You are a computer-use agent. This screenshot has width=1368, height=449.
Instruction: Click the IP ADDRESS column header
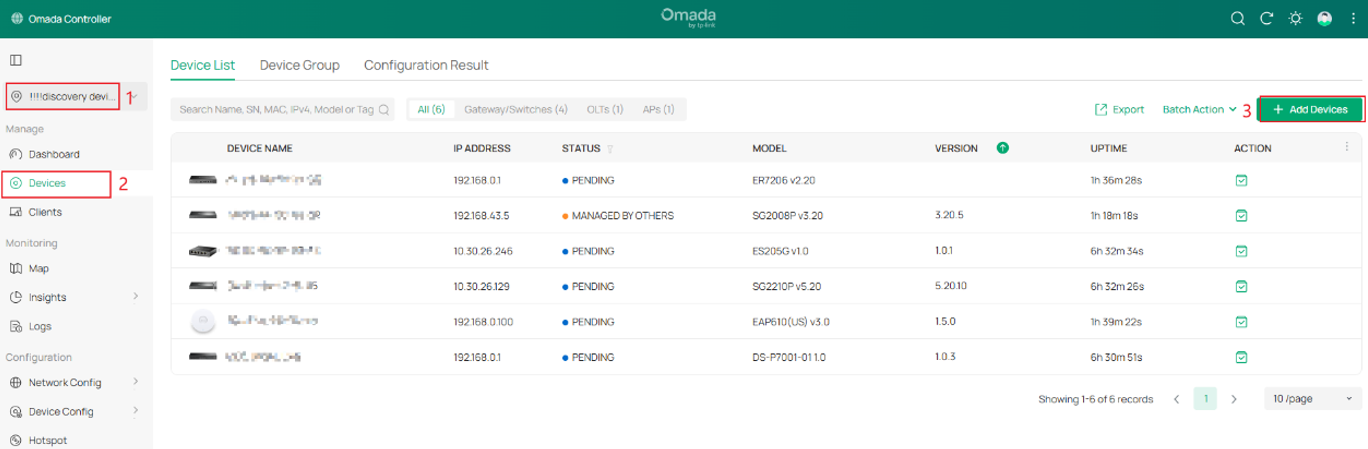[x=482, y=148]
